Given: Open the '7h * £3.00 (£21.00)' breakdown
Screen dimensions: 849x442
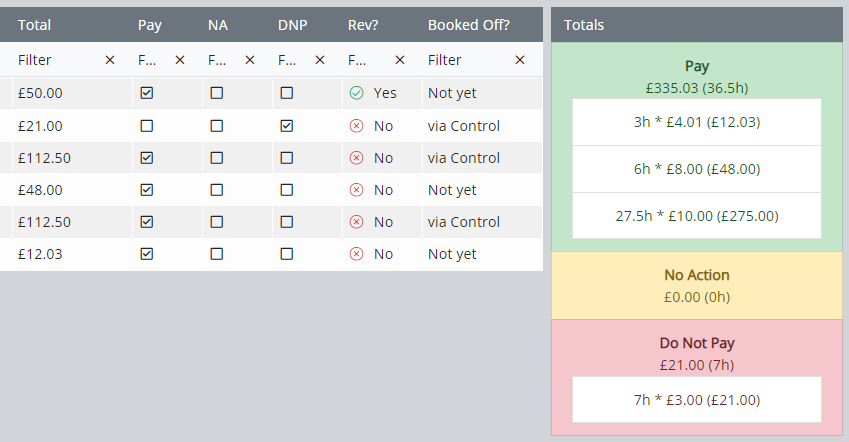Looking at the screenshot, I should pyautogui.click(x=697, y=400).
